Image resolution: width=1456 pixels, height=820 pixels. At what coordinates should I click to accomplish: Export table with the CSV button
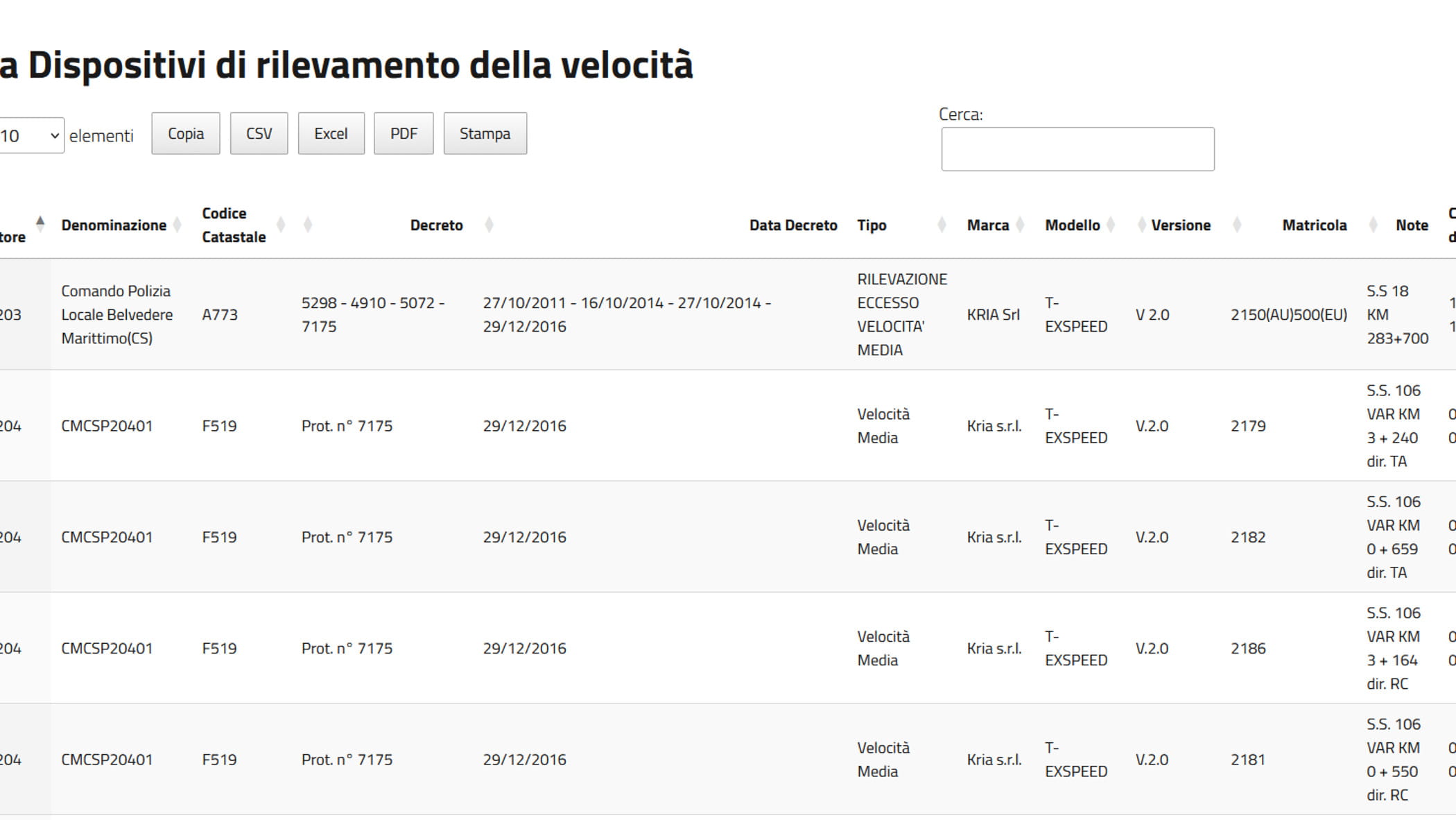[x=259, y=133]
